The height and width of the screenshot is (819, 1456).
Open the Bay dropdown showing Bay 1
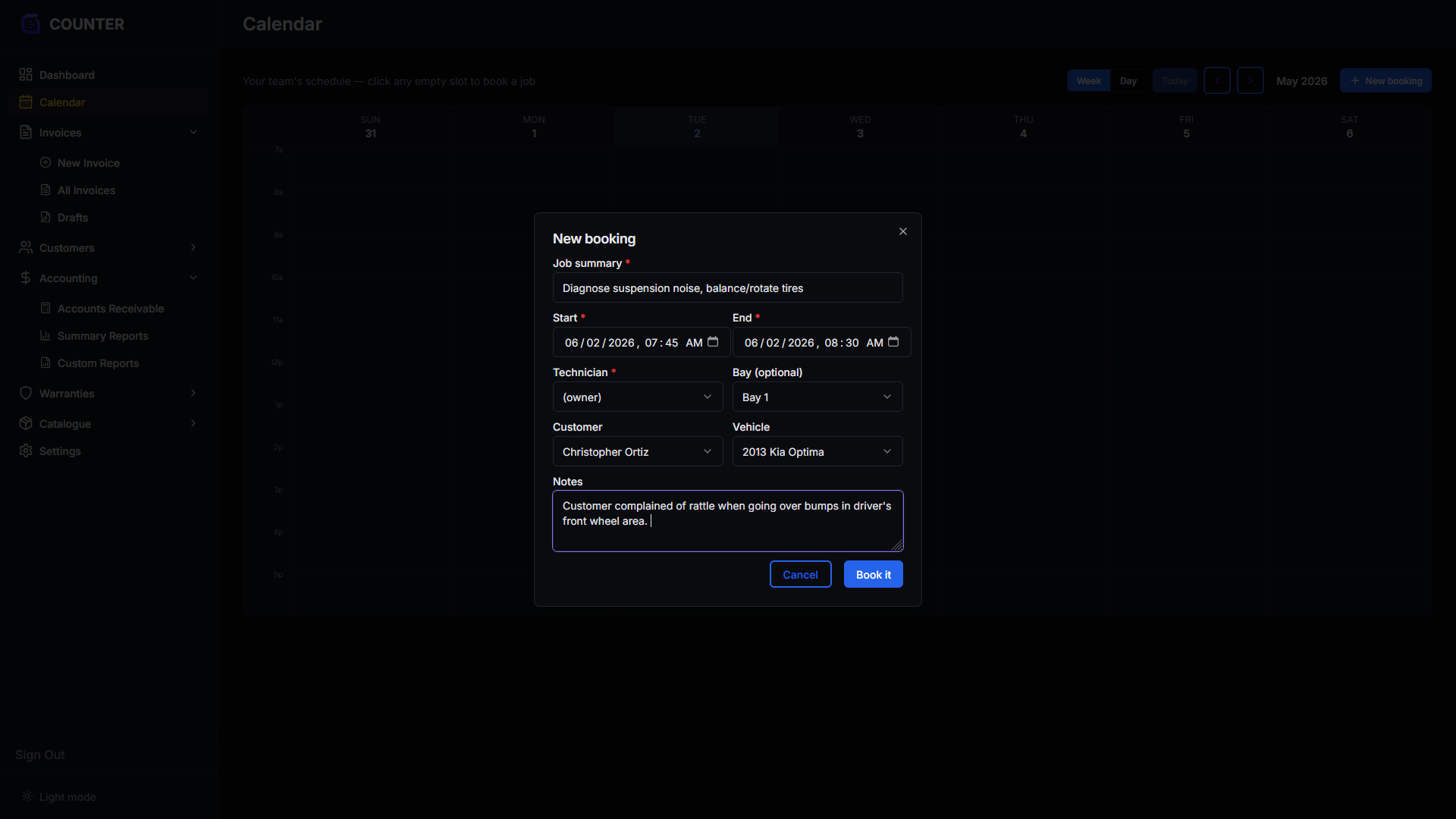[817, 397]
